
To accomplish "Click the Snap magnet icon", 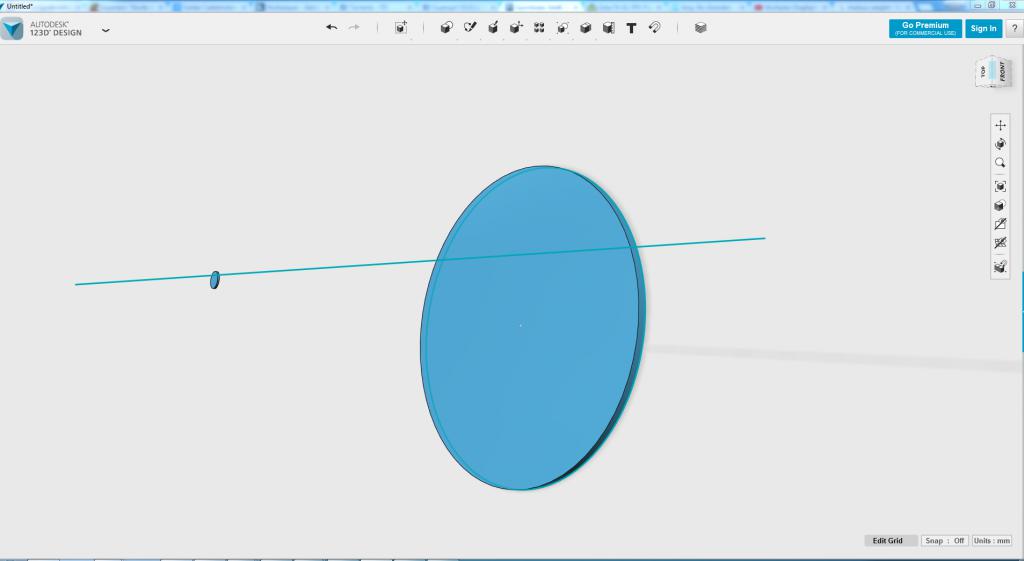I will (x=655, y=28).
